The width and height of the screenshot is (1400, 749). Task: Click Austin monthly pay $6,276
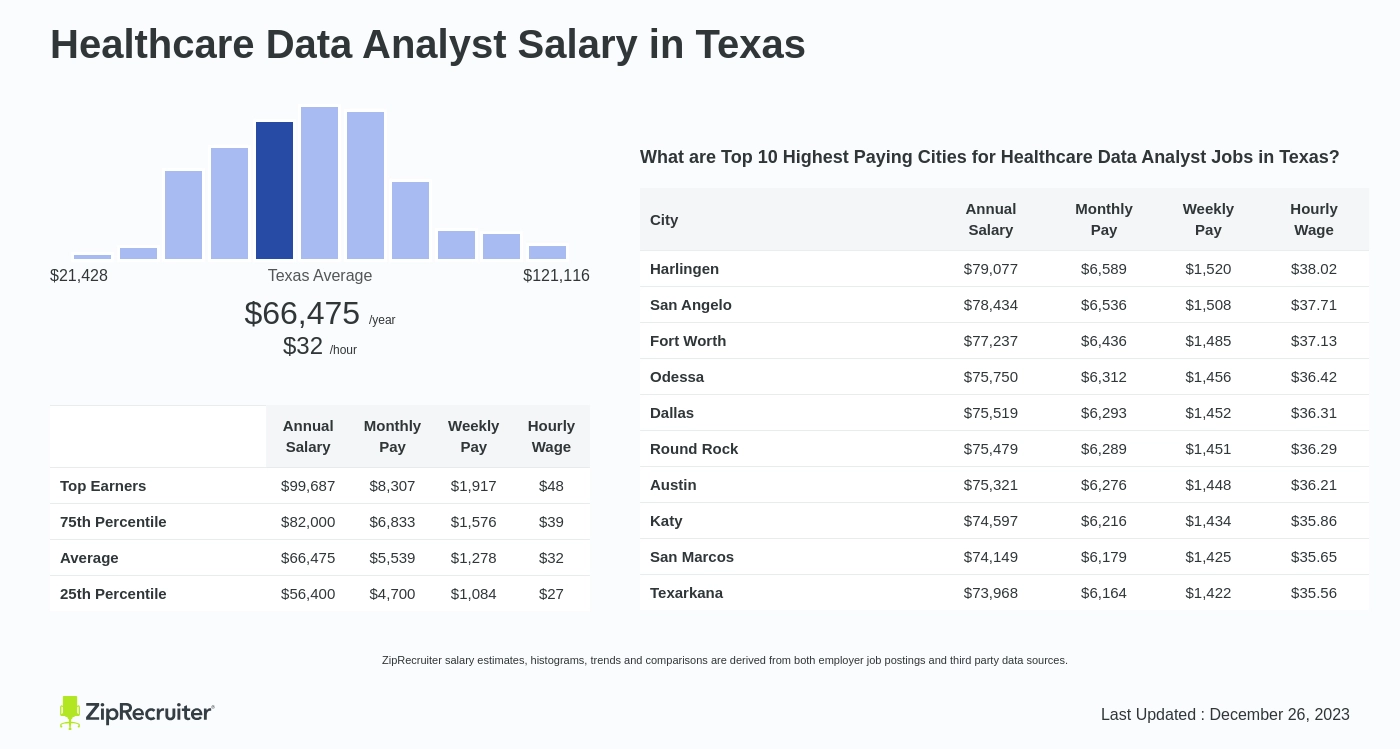[1104, 484]
